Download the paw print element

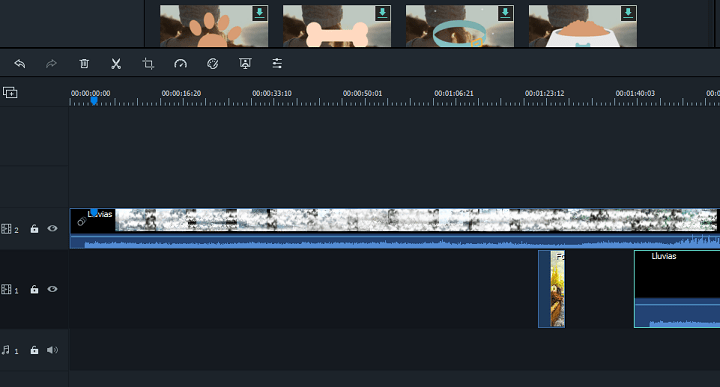click(259, 13)
